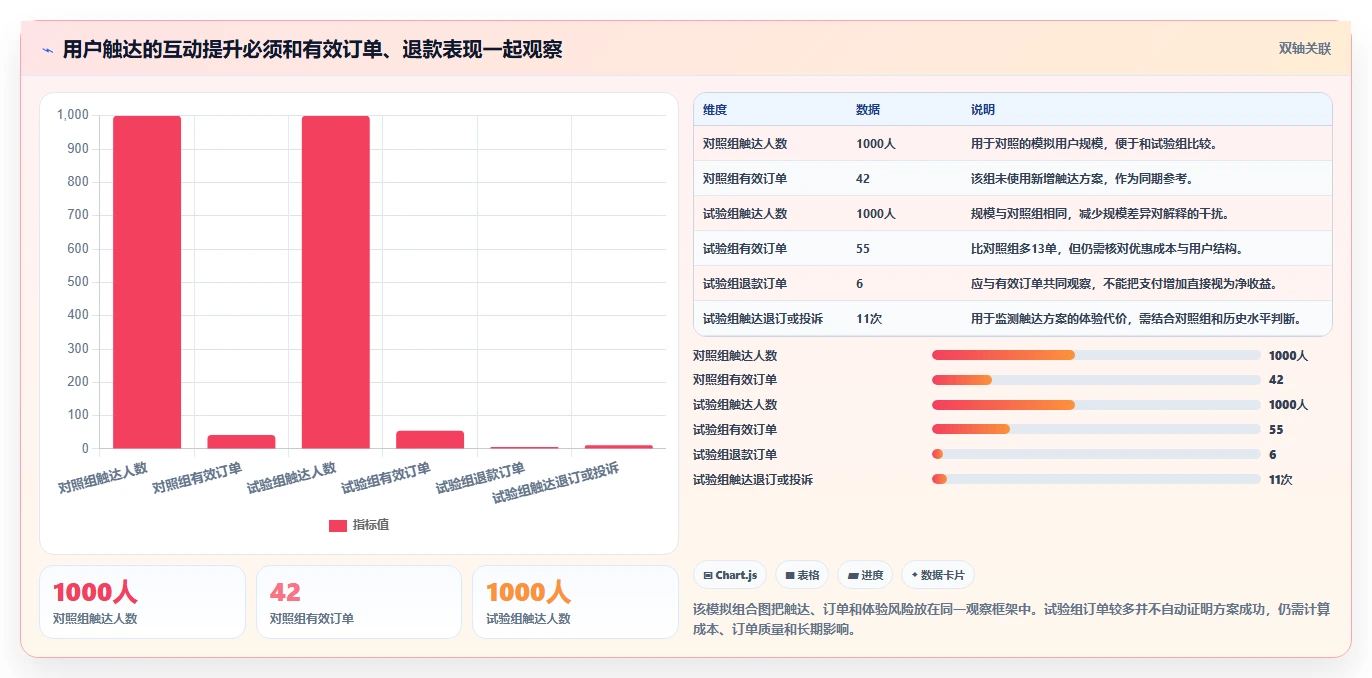Toggle the 指标值 legend swatch
Image resolution: width=1372 pixels, height=678 pixels.
(x=338, y=525)
